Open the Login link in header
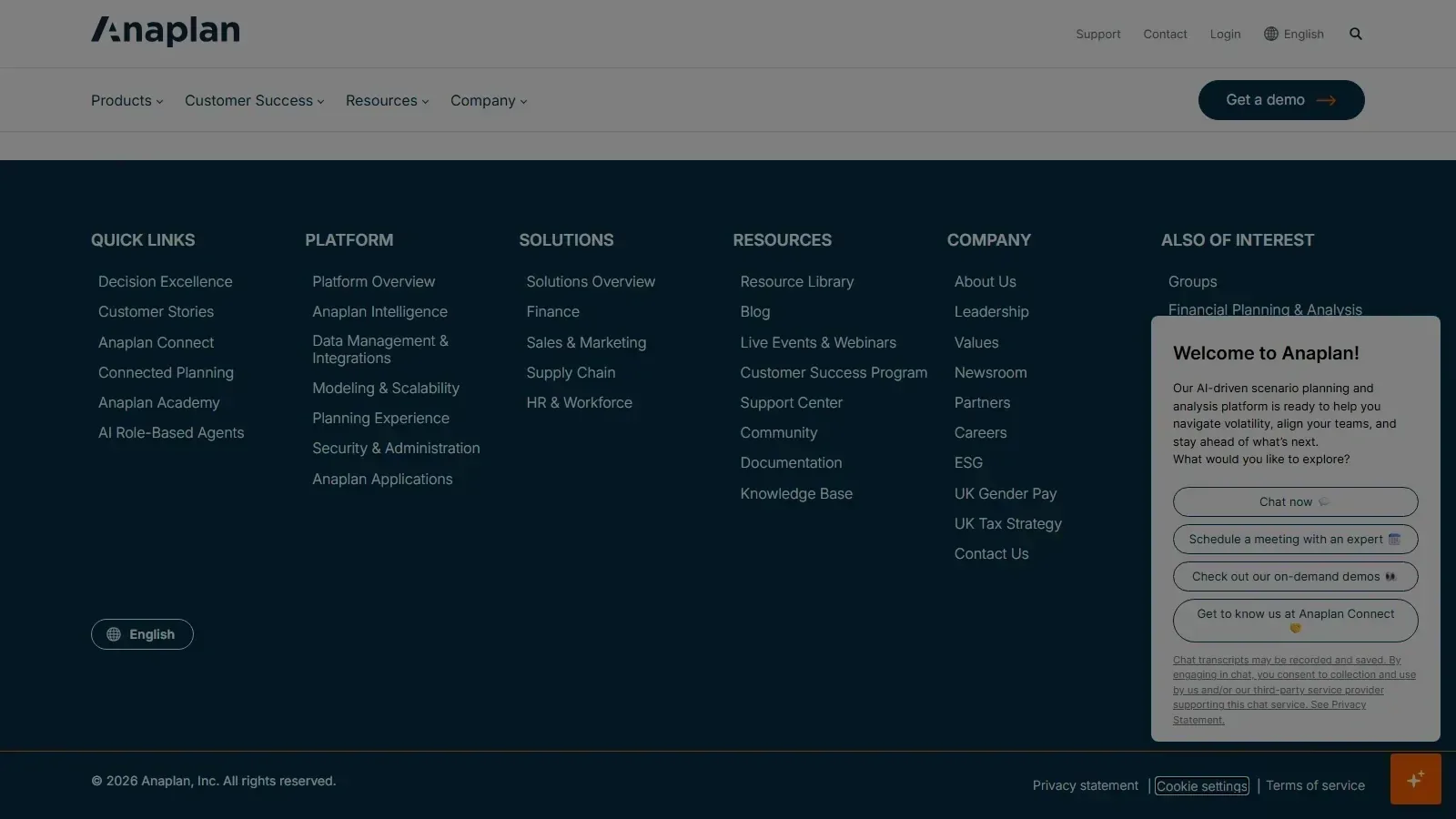The height and width of the screenshot is (819, 1456). [x=1225, y=34]
